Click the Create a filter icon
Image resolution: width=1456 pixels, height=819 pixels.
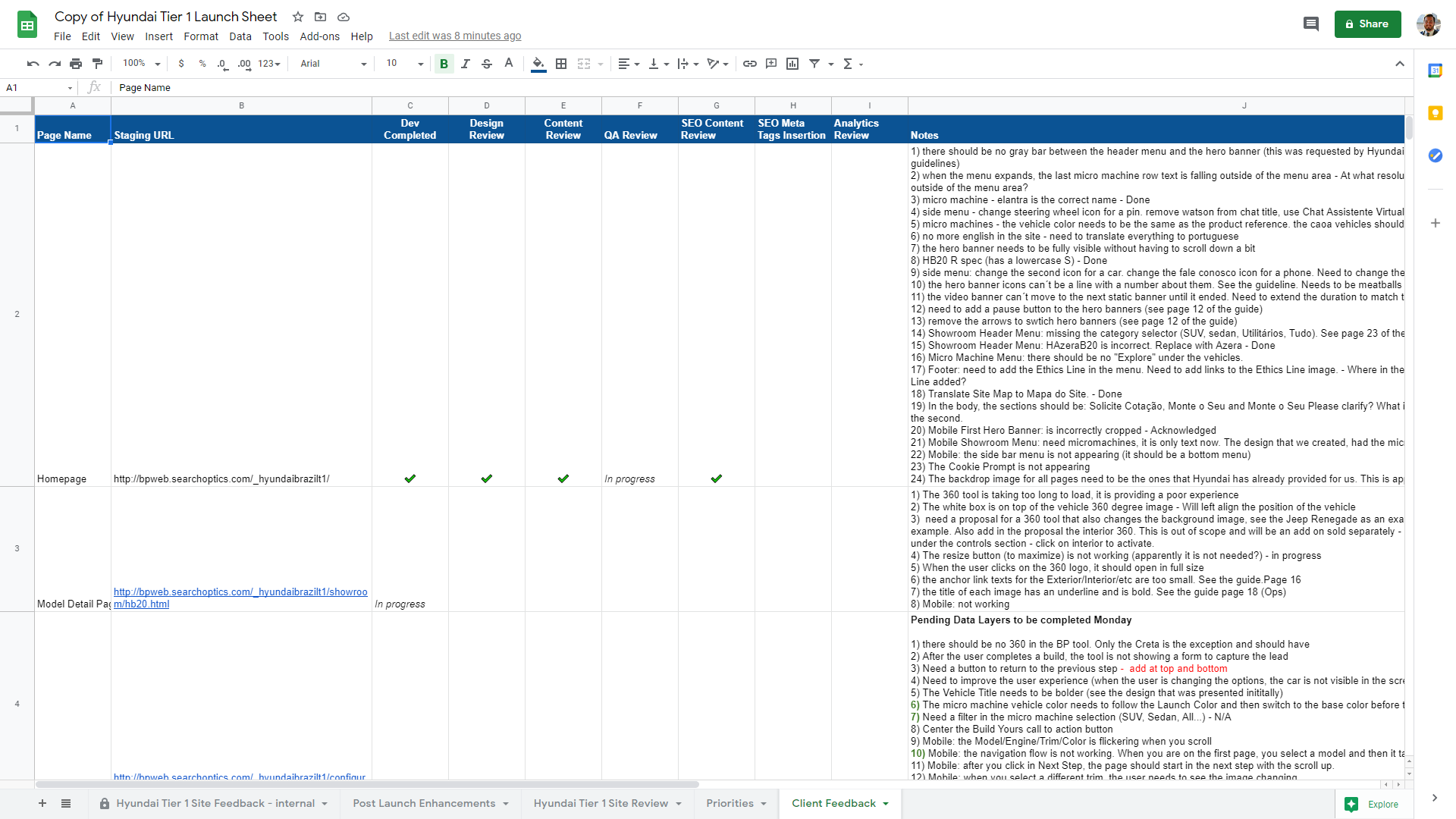[814, 64]
